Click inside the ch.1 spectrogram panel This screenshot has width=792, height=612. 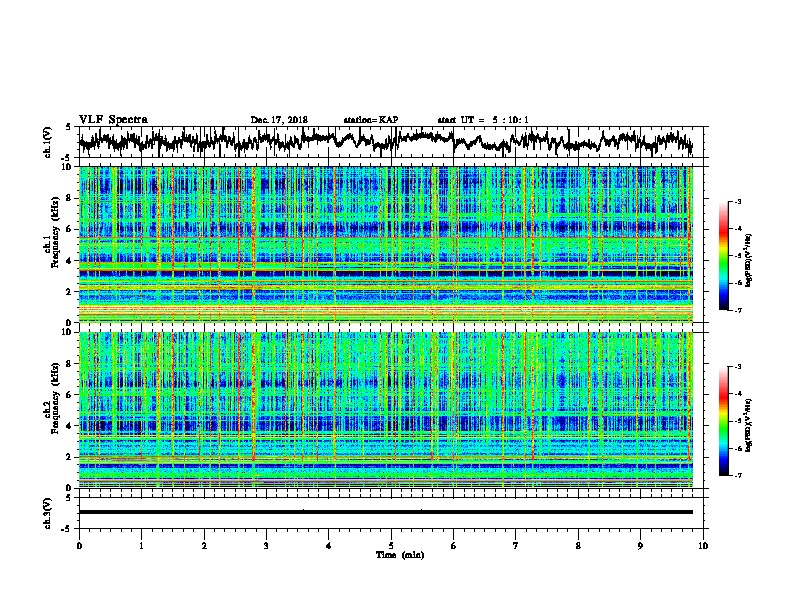(x=386, y=244)
